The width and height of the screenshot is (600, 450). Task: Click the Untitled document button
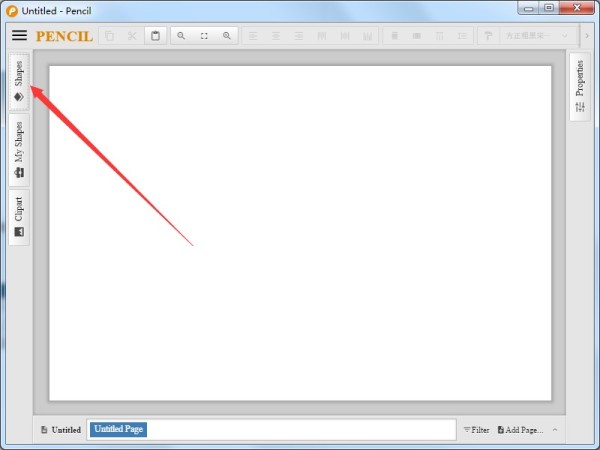pos(61,430)
